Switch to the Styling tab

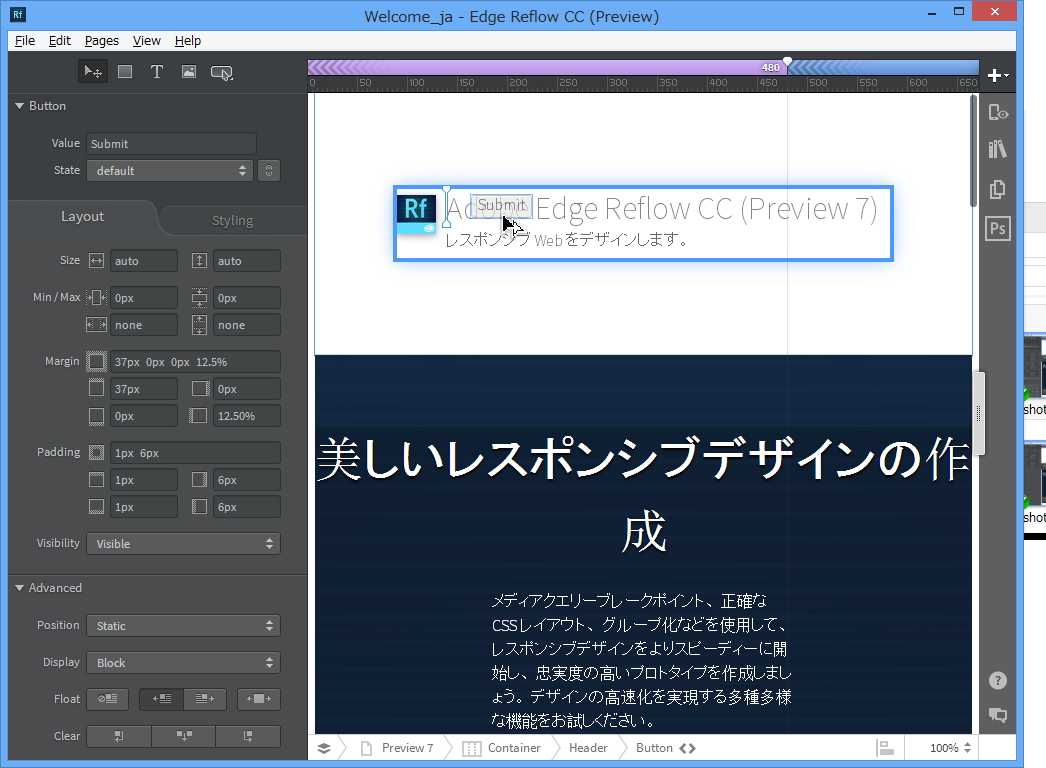coord(231,220)
